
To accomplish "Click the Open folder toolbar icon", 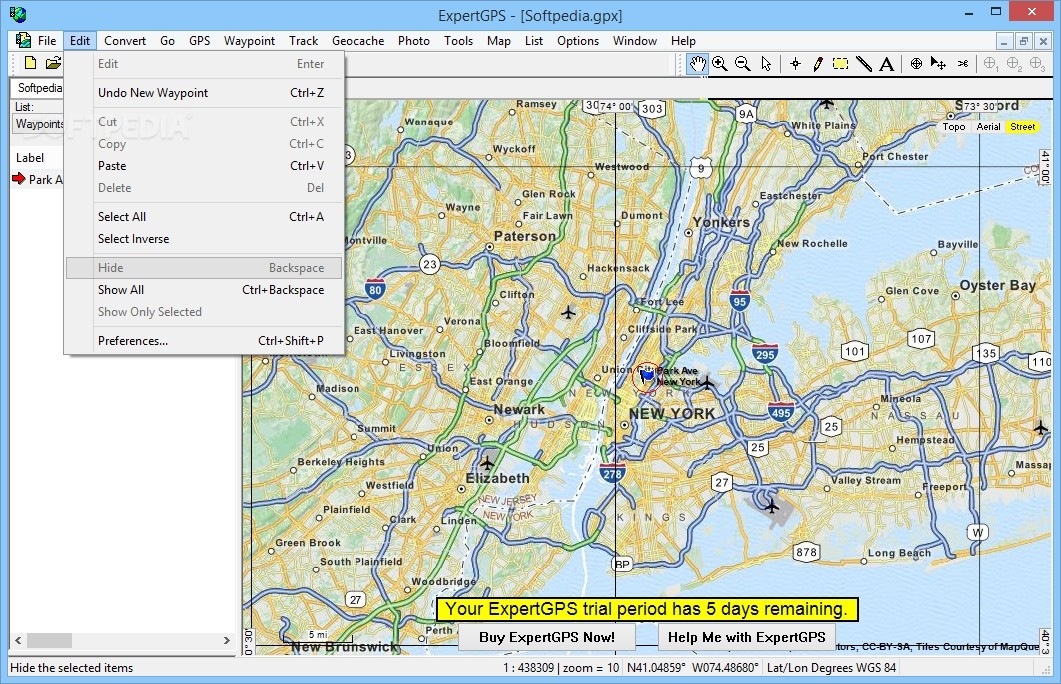I will pyautogui.click(x=53, y=63).
